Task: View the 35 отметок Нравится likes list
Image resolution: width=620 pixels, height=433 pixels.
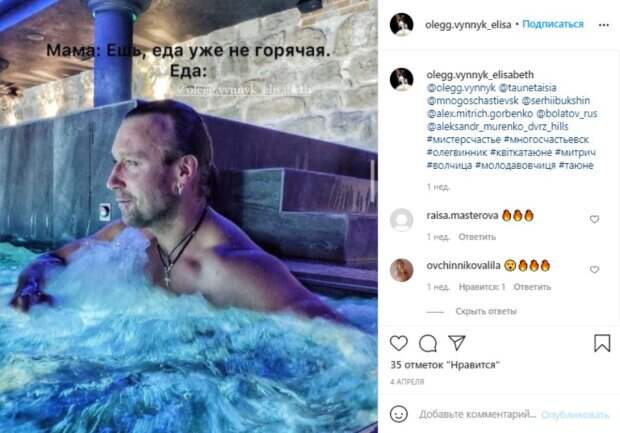Action: [x=445, y=365]
